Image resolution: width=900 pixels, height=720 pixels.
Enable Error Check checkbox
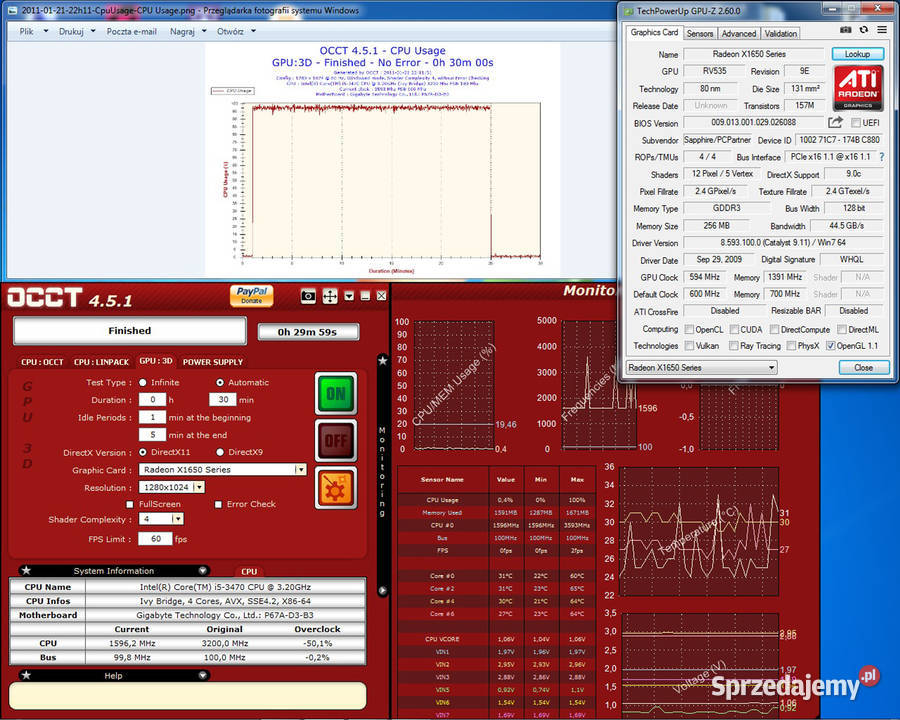pyautogui.click(x=218, y=504)
